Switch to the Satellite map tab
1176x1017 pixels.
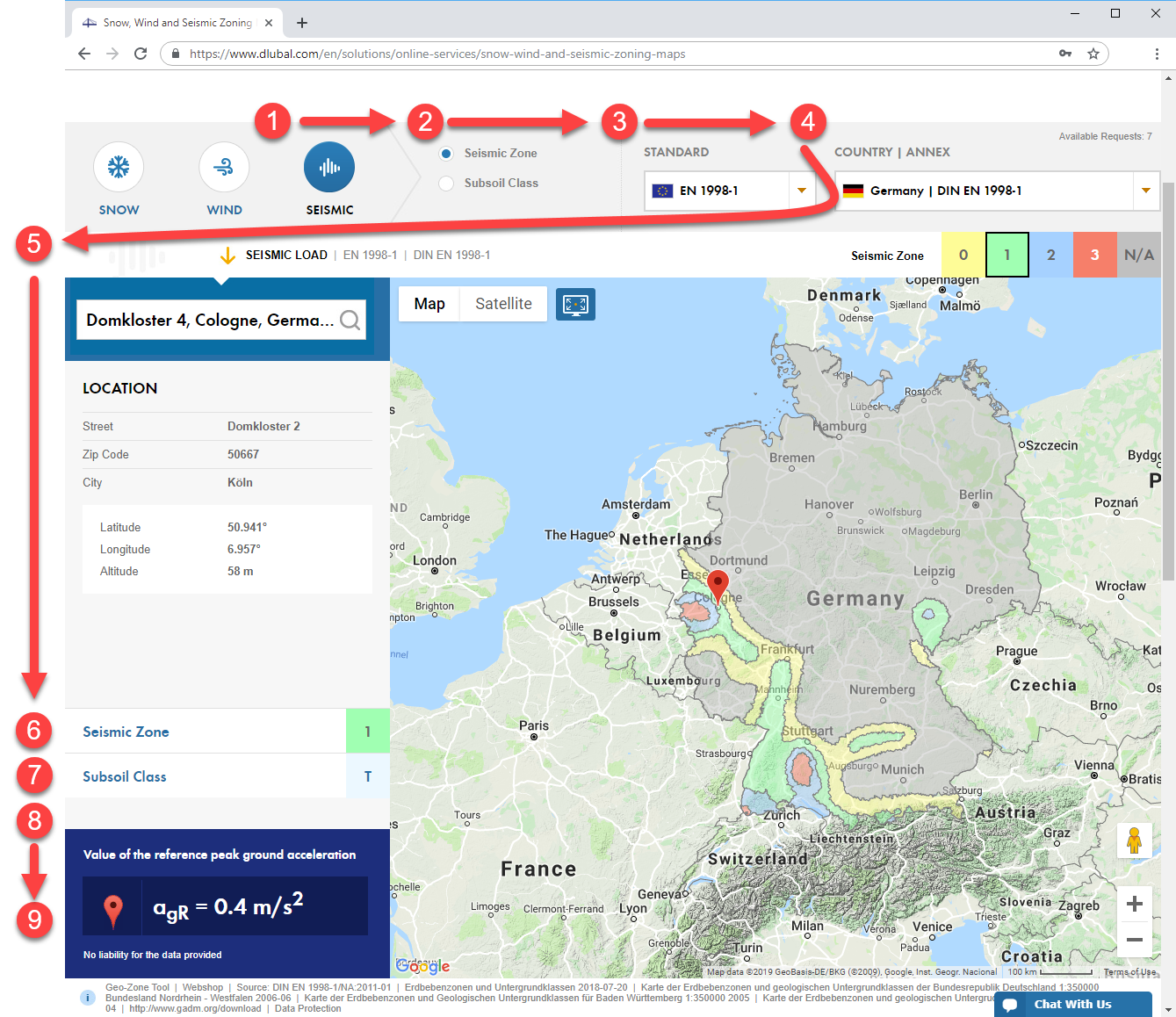[502, 304]
